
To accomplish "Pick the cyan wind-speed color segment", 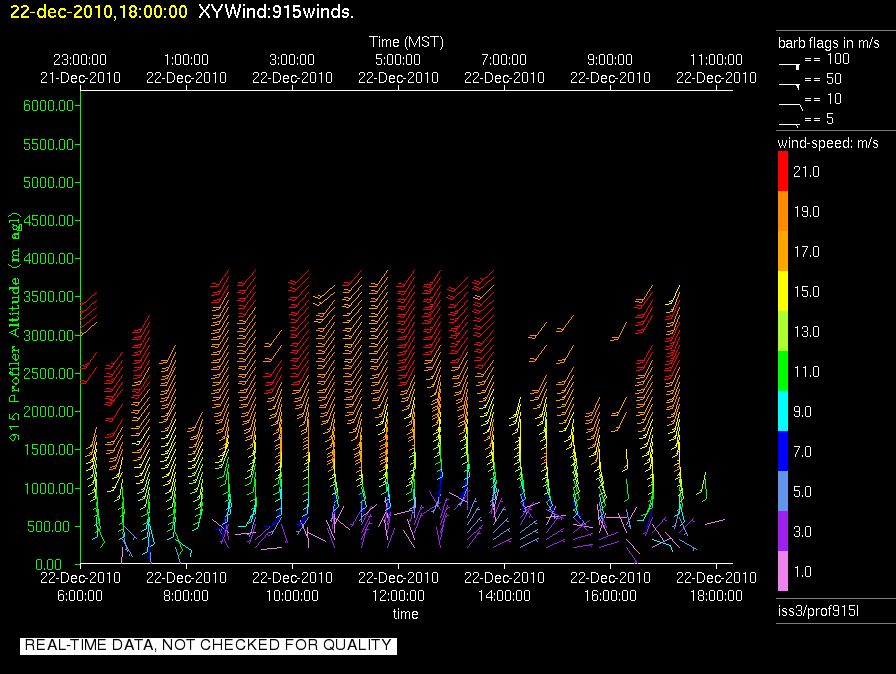I will (783, 411).
